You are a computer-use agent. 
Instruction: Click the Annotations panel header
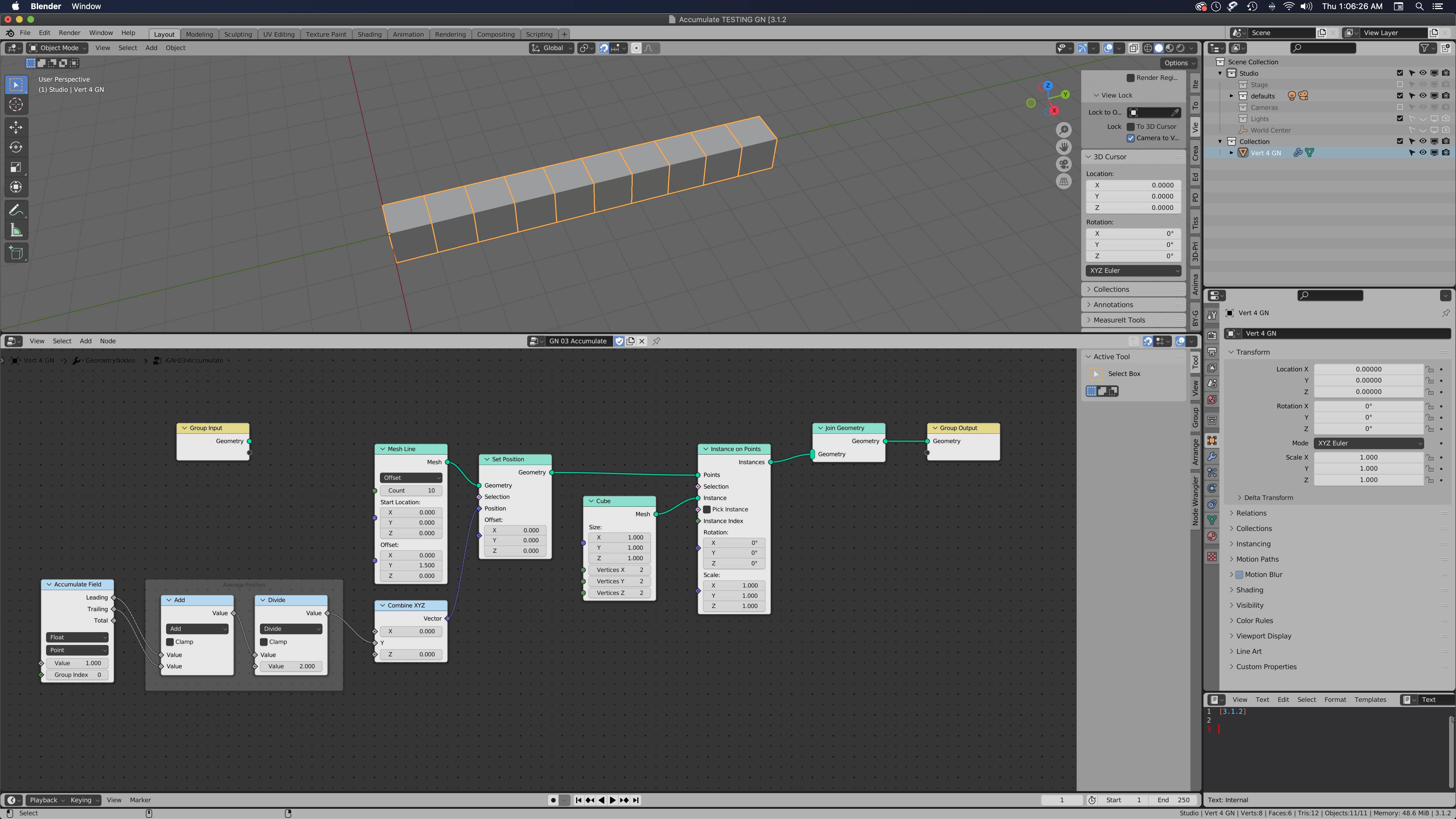click(x=1133, y=305)
